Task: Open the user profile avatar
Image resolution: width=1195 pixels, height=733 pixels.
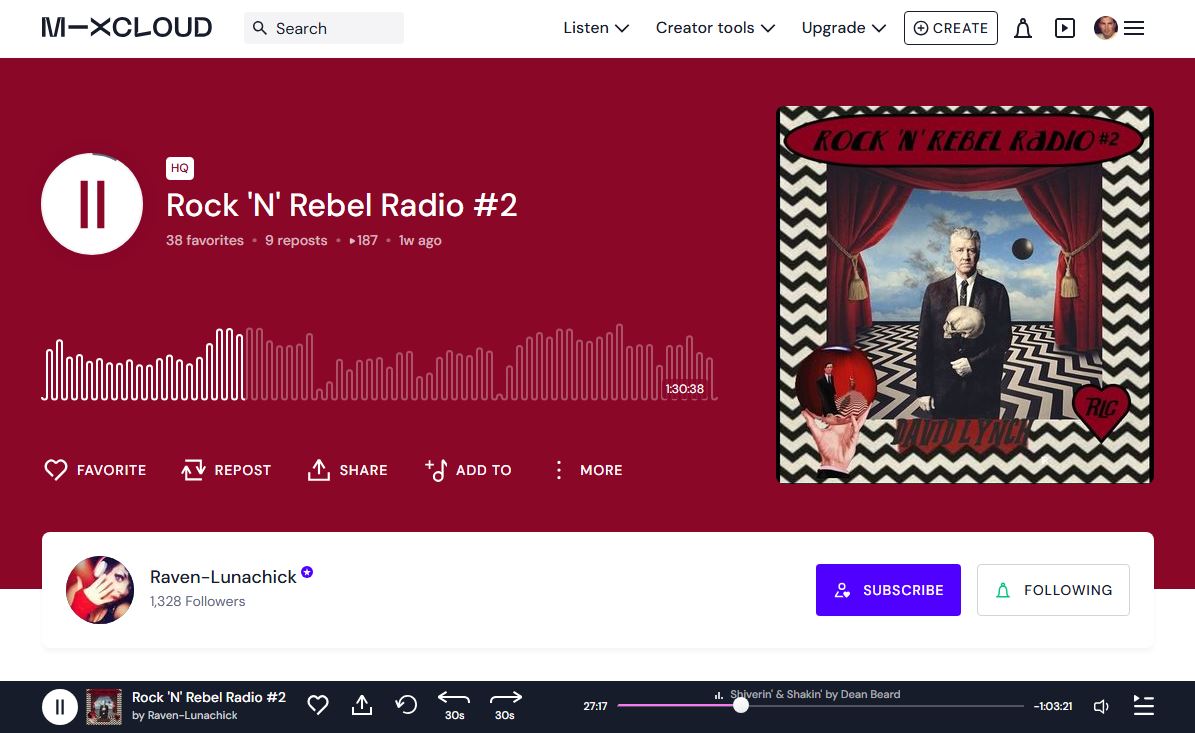Action: click(x=1105, y=28)
